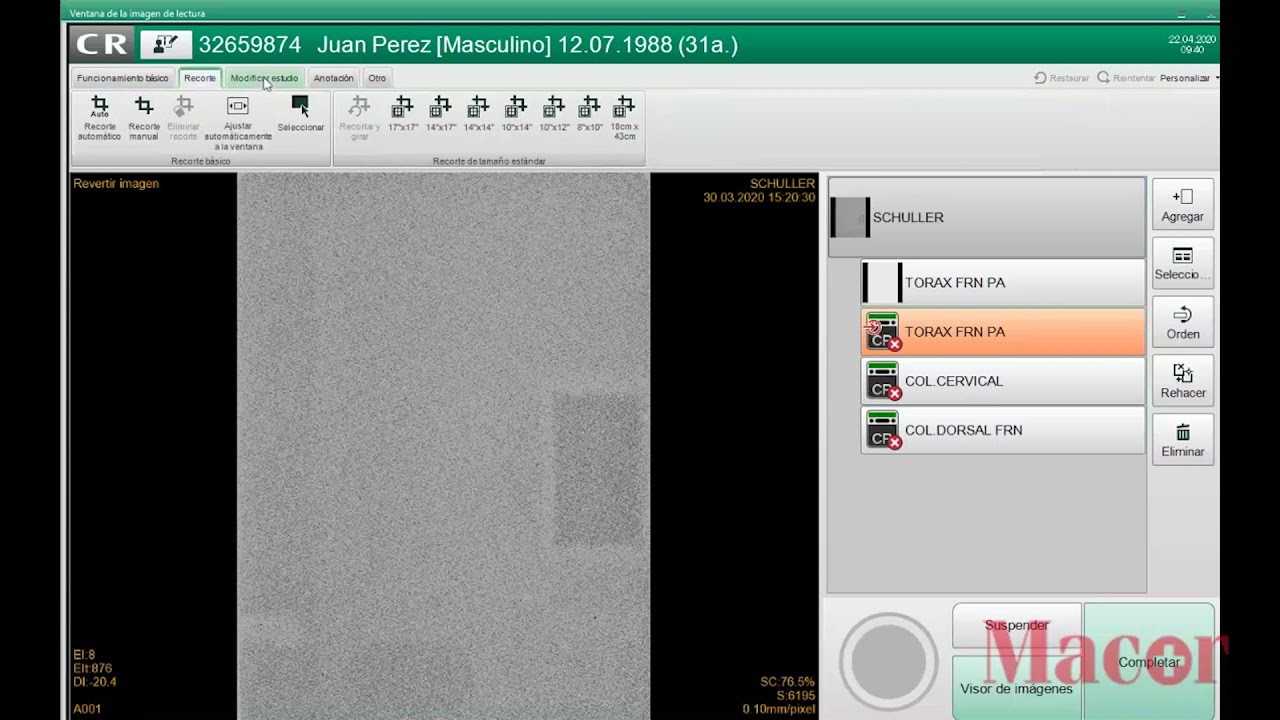Click the Agregar button
Screen dimensions: 1280x720
coord(1183,205)
